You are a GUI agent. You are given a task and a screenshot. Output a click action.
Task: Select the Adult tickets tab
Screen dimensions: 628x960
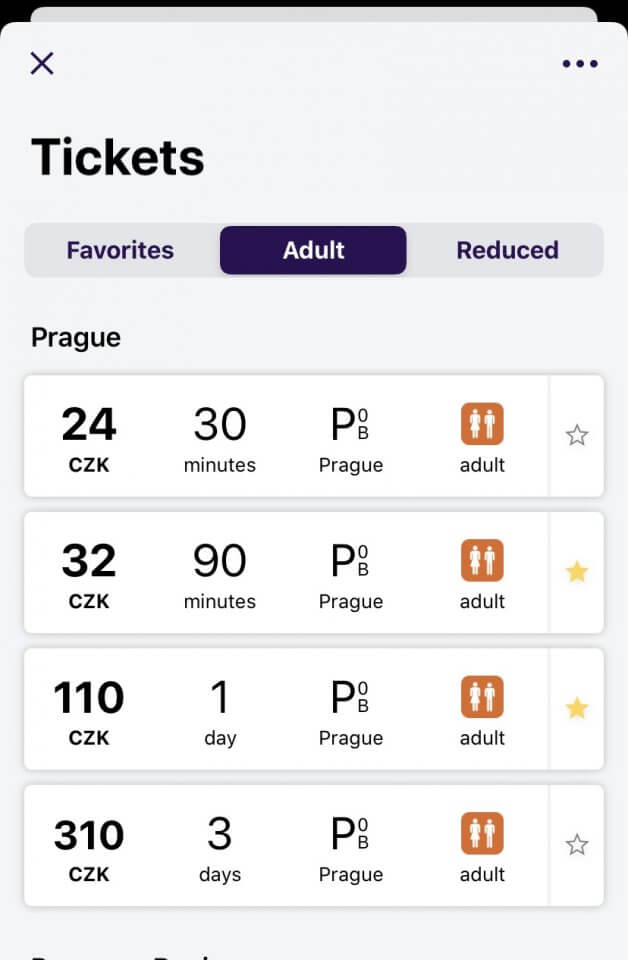313,250
